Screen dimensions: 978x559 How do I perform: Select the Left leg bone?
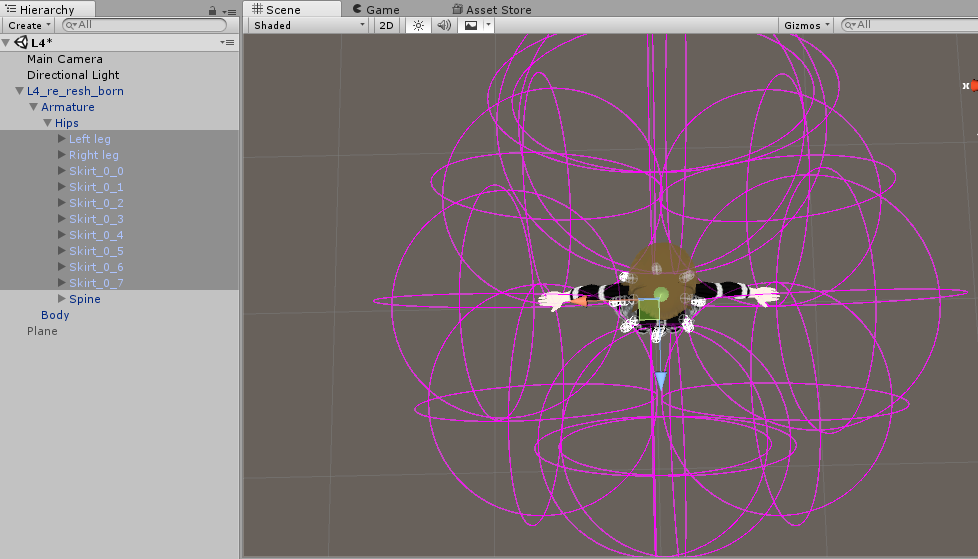tap(90, 139)
